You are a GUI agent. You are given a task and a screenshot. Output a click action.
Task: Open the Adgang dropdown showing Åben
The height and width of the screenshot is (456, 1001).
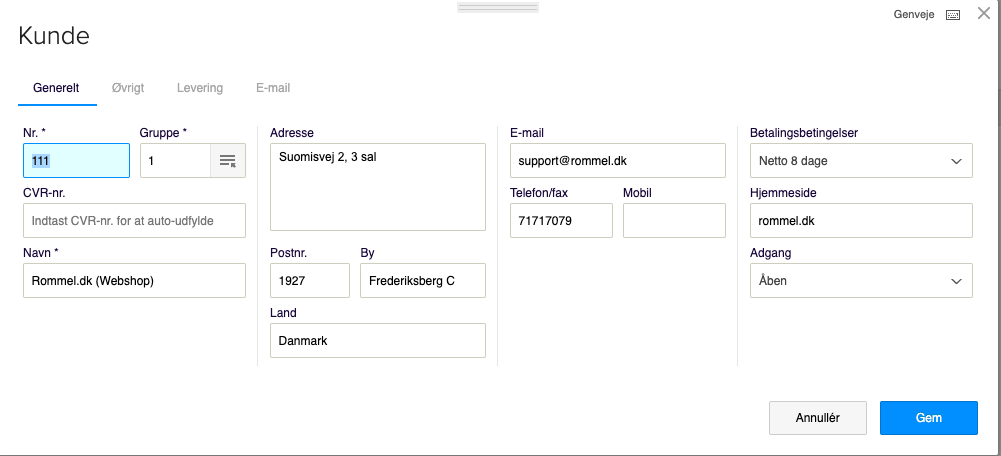(x=861, y=280)
